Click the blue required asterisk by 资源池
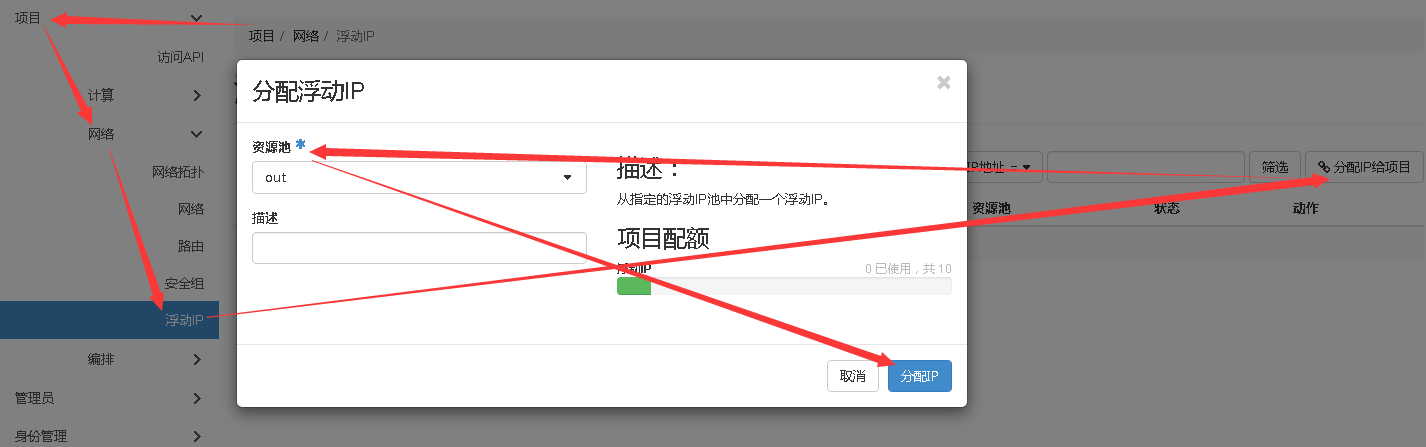Screen dimensions: 1426x447 [x=300, y=144]
